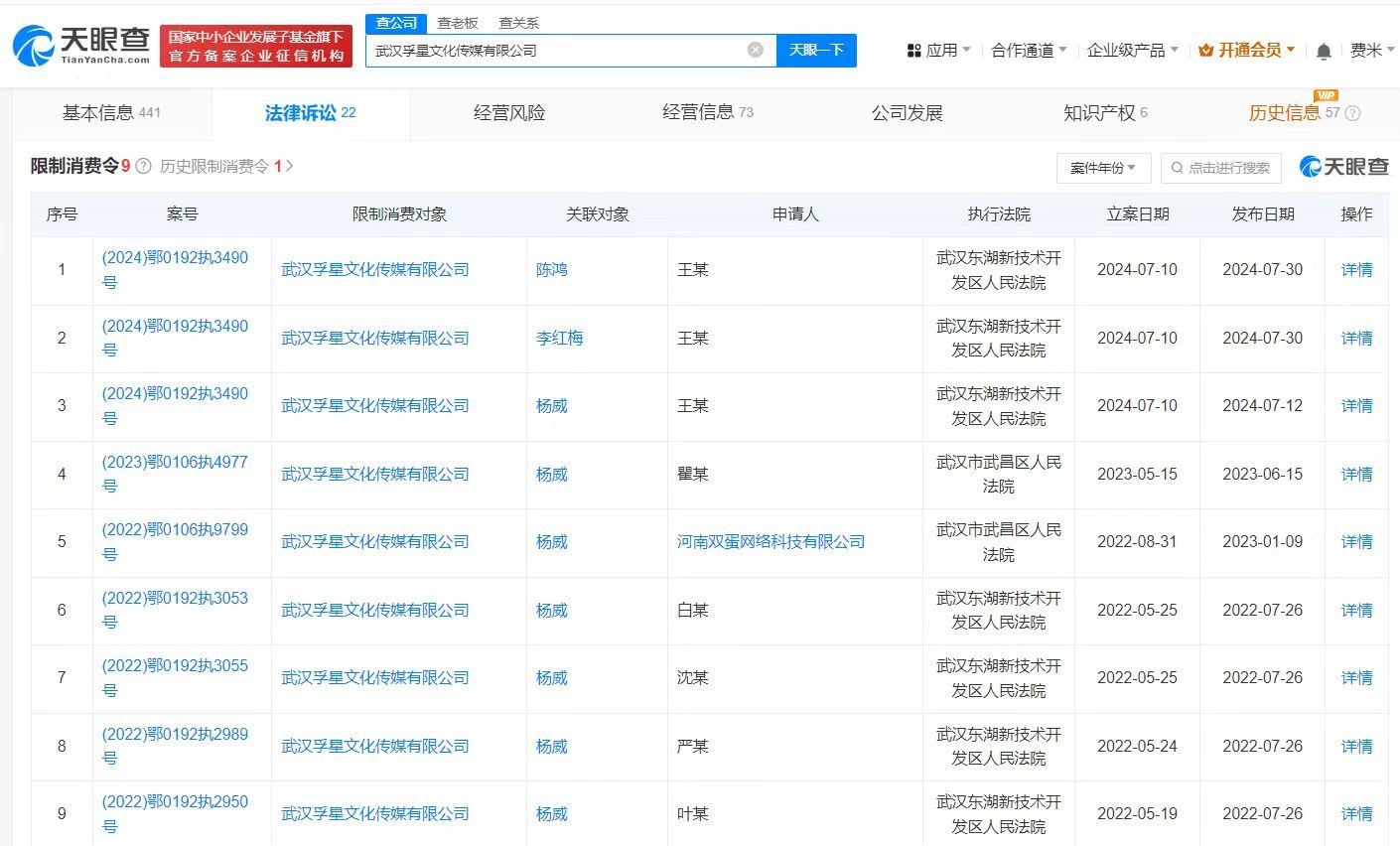
Task: Open 详情 for 河南双蛋网络科技 case row
Action: pos(1356,542)
